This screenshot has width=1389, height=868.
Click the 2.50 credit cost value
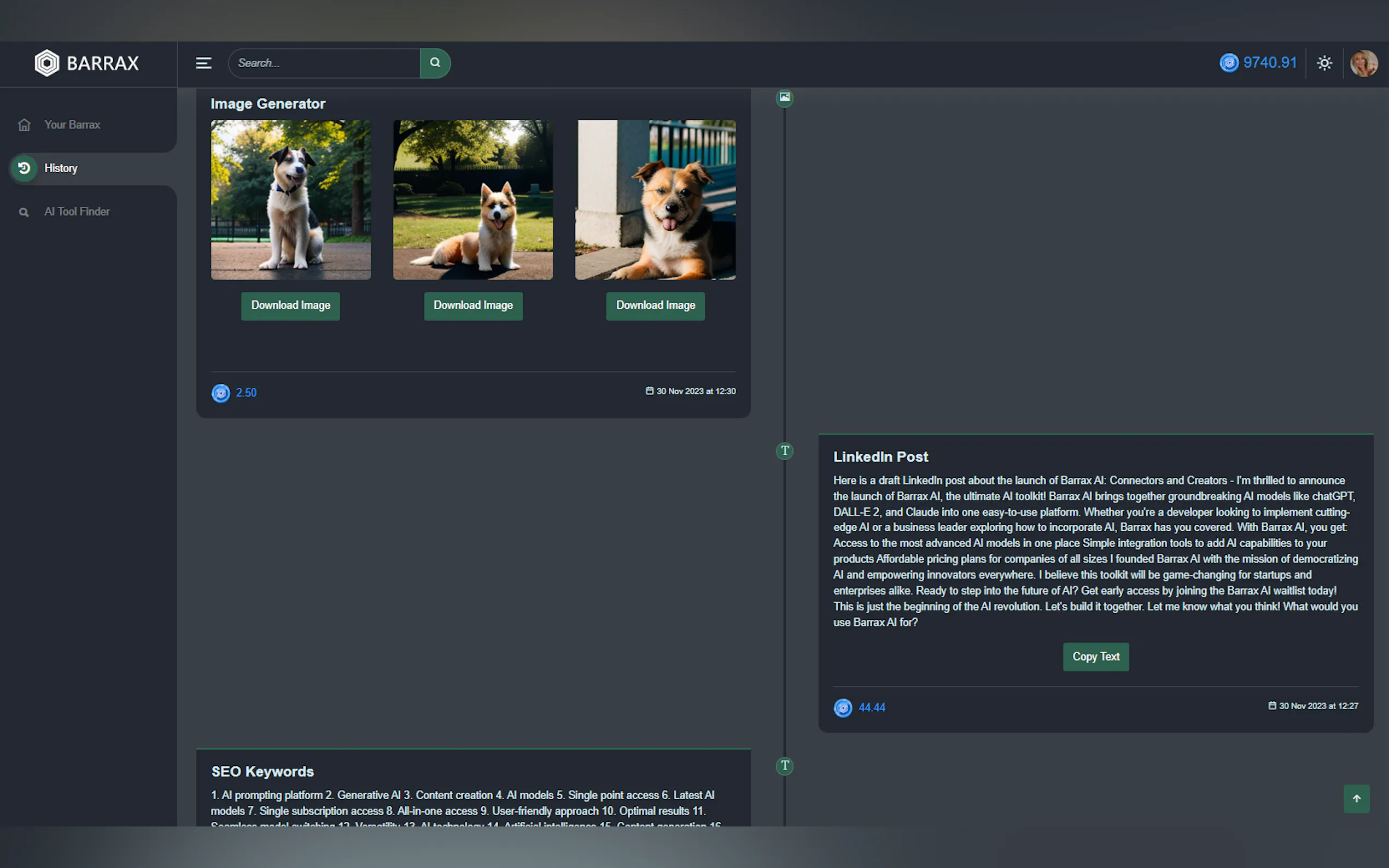[x=246, y=393]
